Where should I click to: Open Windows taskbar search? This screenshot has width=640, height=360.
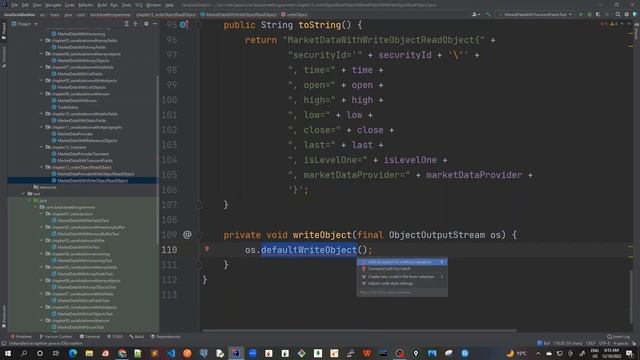24,353
